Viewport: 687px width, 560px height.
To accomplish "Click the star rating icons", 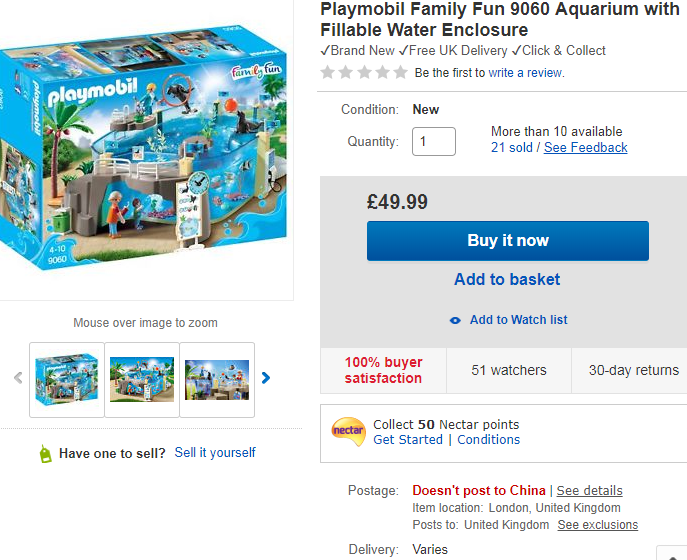I will [x=363, y=72].
